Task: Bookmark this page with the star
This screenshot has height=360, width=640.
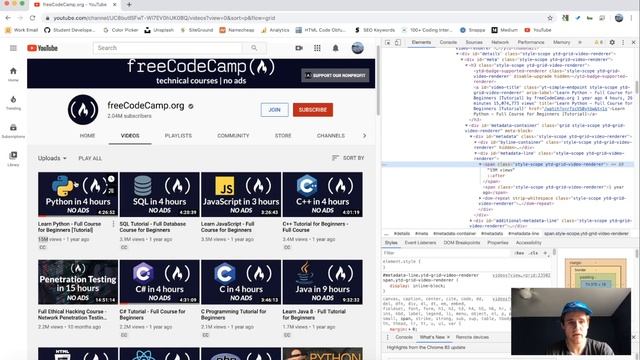Action: point(550,18)
